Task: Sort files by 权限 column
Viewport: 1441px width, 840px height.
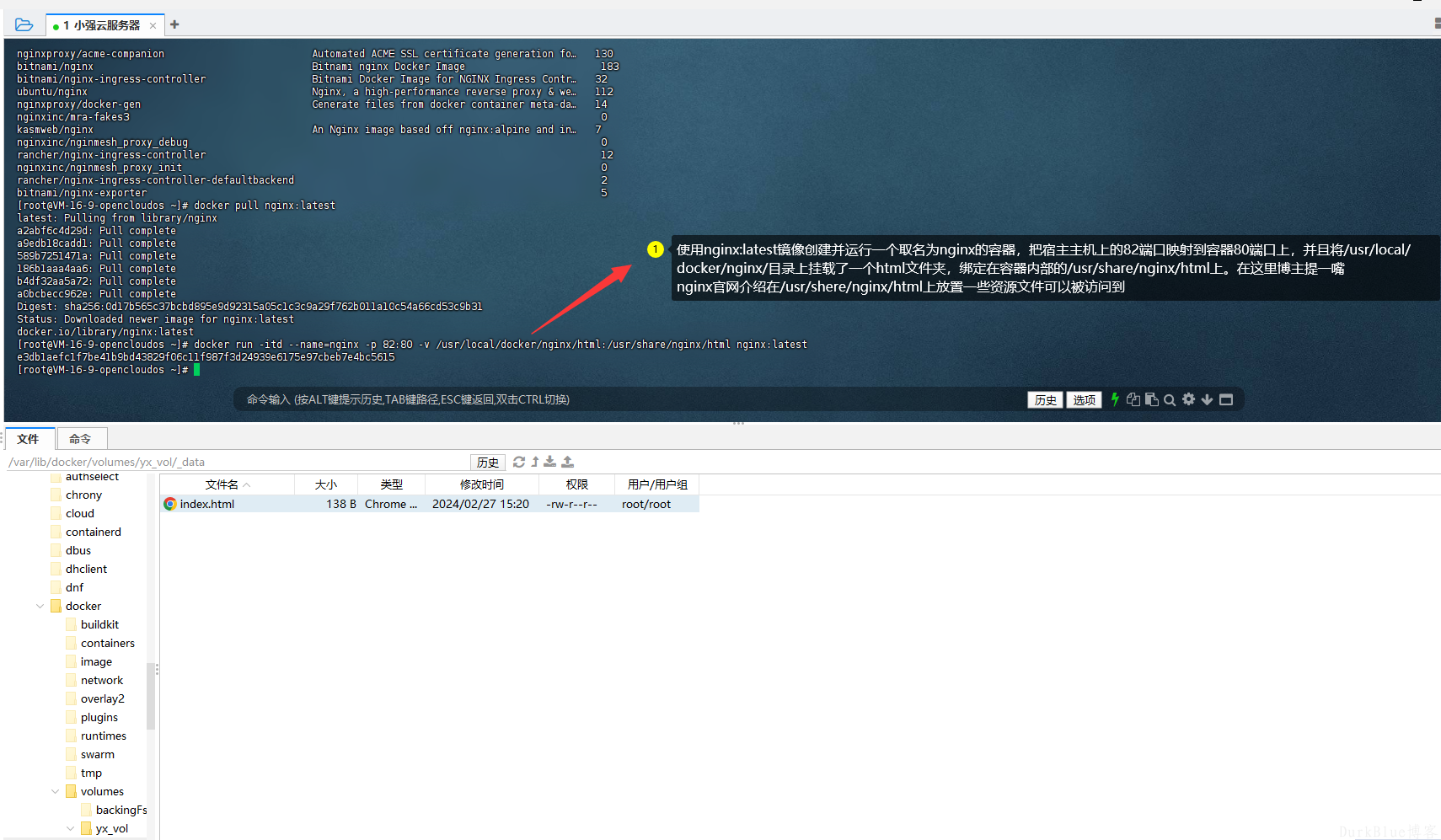Action: pos(577,484)
